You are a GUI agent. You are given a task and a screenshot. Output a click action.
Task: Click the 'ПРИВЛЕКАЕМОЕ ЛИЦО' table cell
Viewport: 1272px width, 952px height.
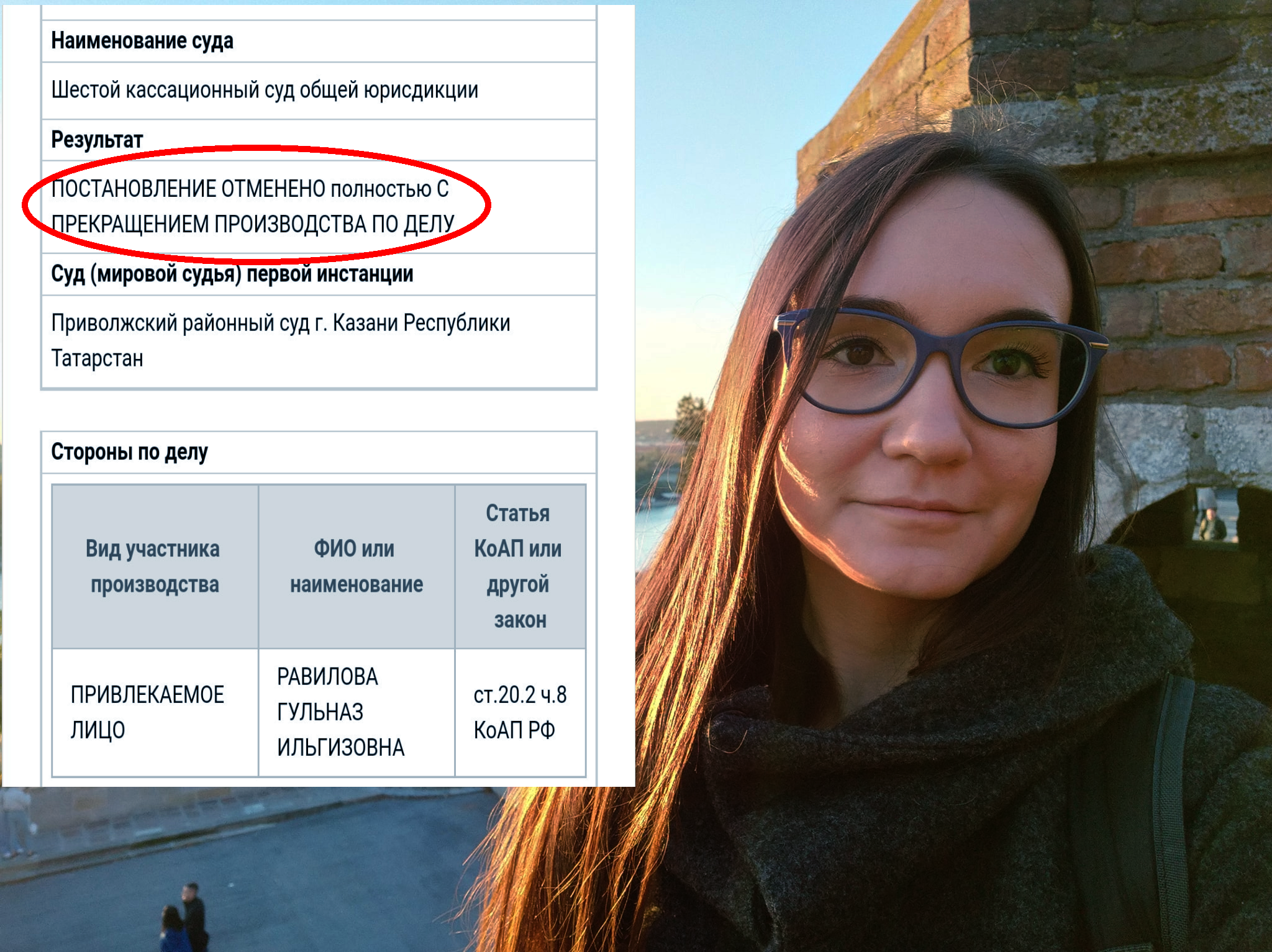tap(155, 712)
